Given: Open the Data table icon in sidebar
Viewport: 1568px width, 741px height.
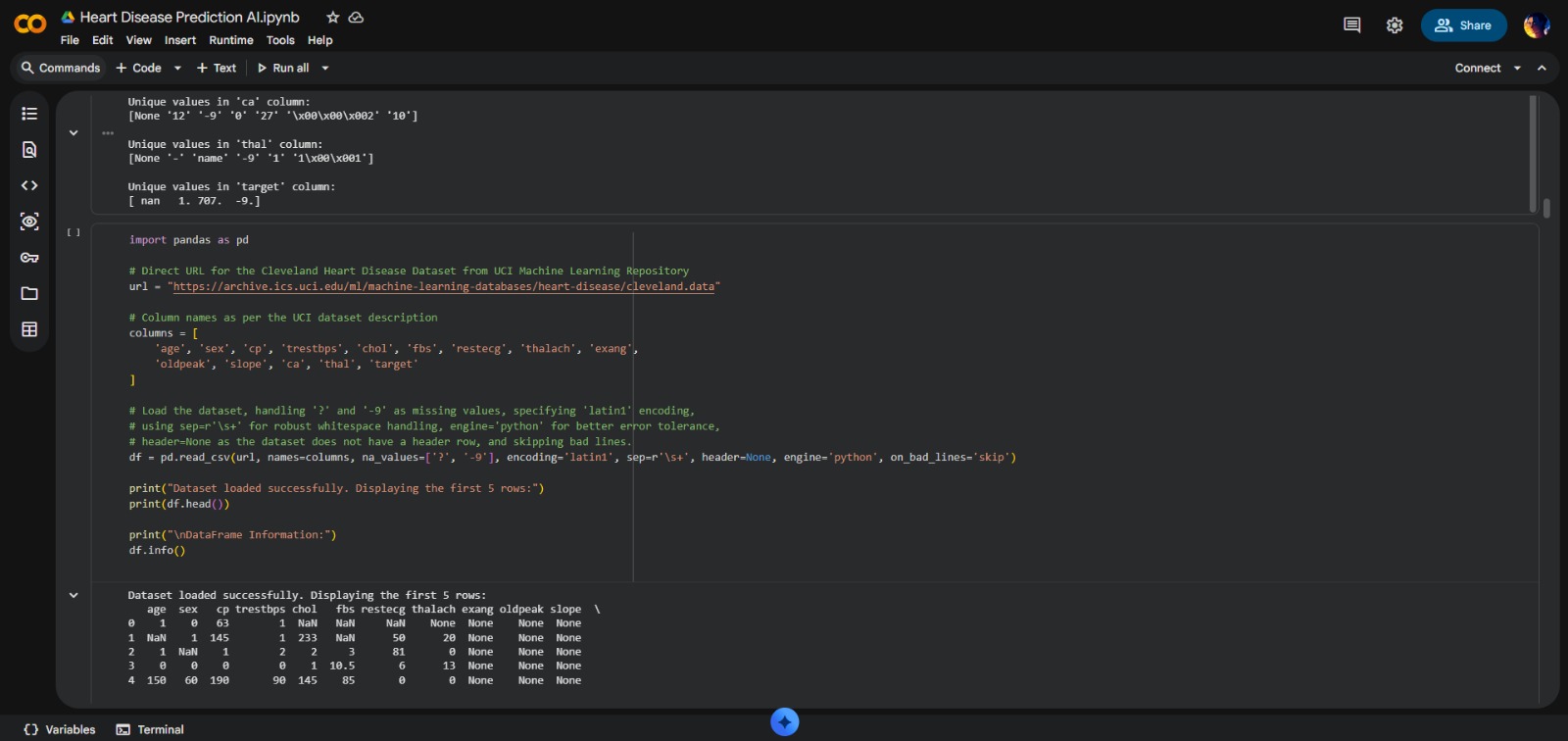Looking at the screenshot, I should (x=29, y=329).
